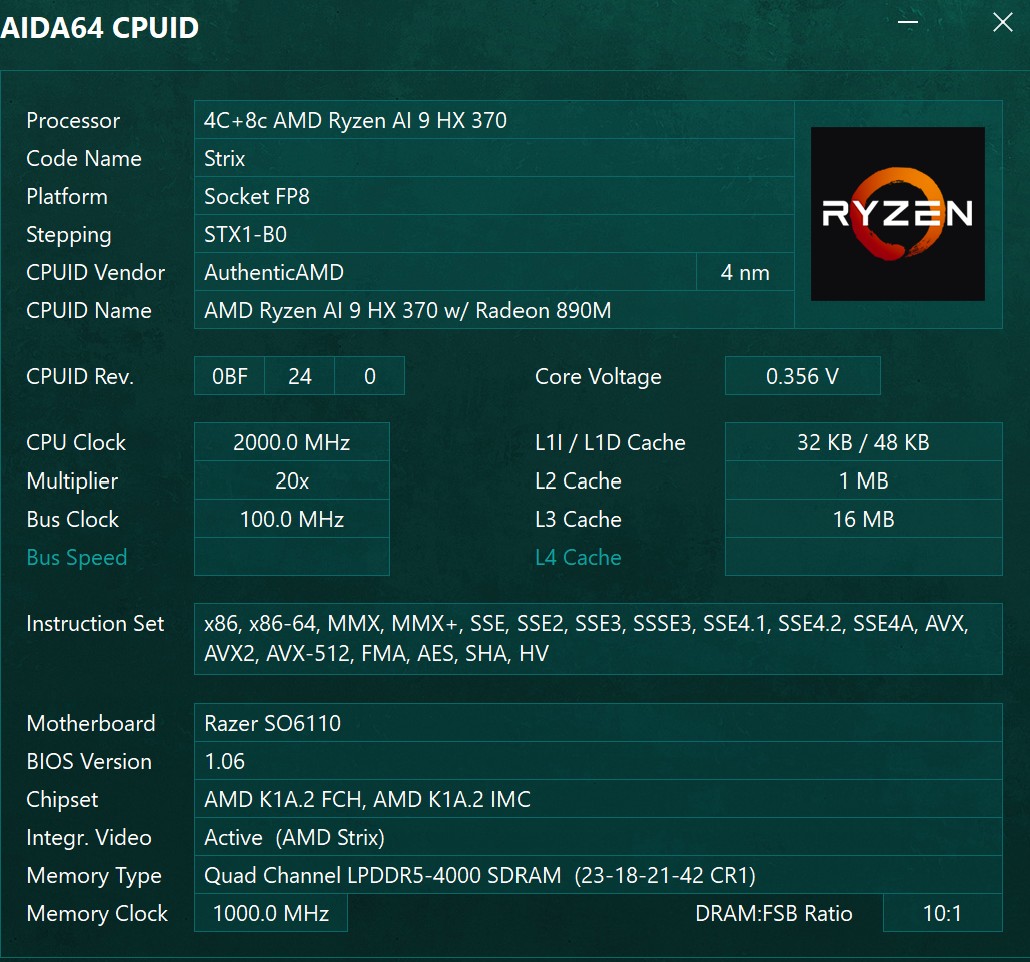The image size is (1030, 962).
Task: Click the Core Voltage label
Action: [x=598, y=377]
